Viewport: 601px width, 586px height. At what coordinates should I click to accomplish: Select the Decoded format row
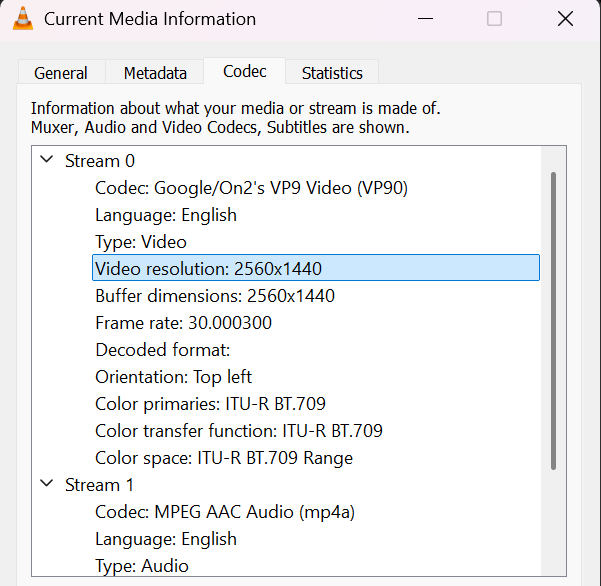(x=162, y=350)
